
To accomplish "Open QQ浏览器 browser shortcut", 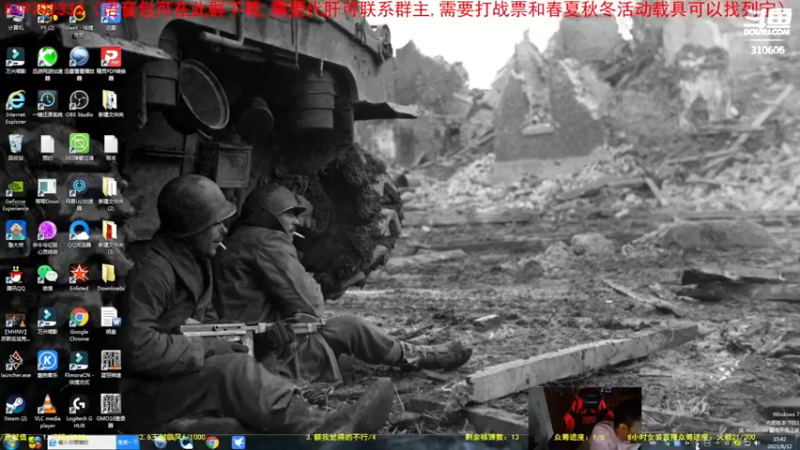I will (x=79, y=234).
